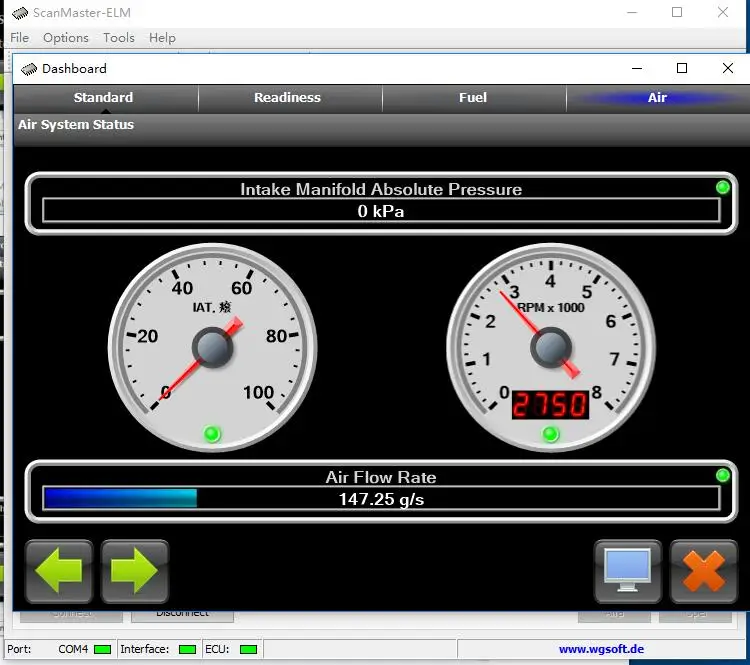750x665 pixels.
Task: Close the ScanMaster-ELM main window
Action: [x=723, y=12]
